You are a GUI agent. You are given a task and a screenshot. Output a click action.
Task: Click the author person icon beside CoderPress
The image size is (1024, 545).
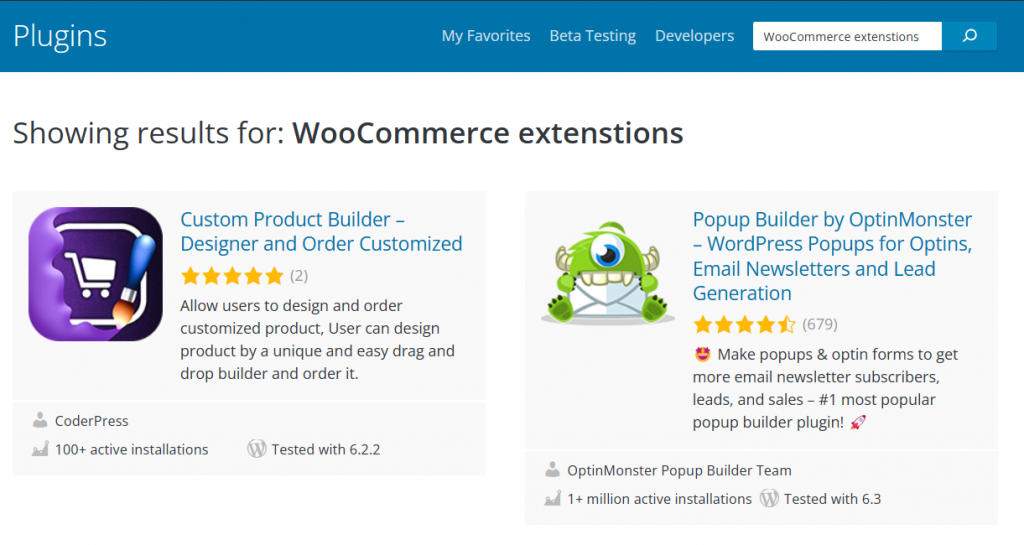coord(40,420)
